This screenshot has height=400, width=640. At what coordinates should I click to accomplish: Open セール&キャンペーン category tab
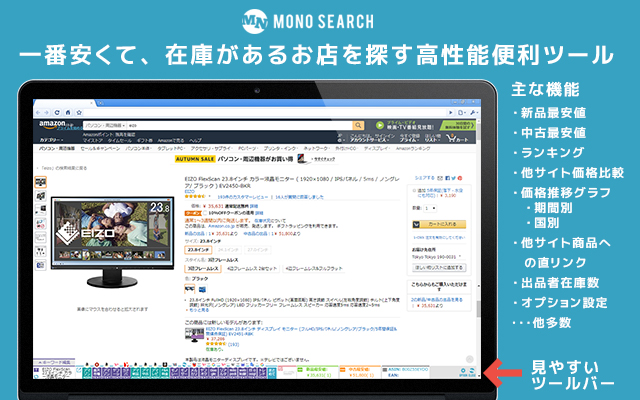click(100, 149)
